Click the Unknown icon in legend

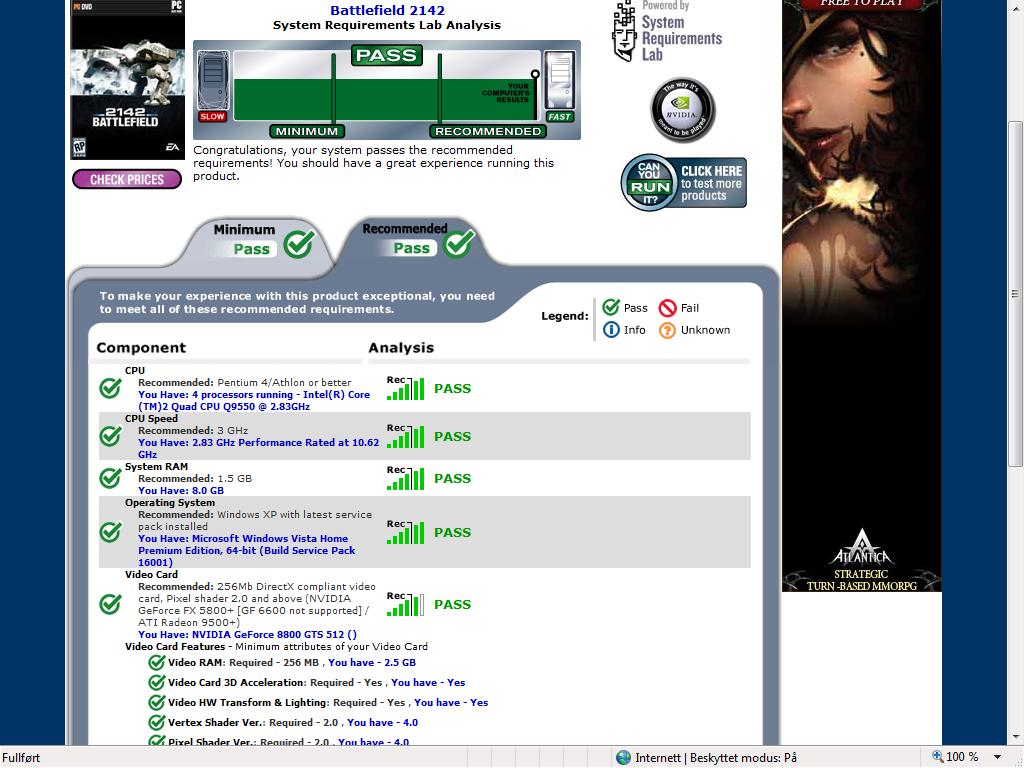667,330
